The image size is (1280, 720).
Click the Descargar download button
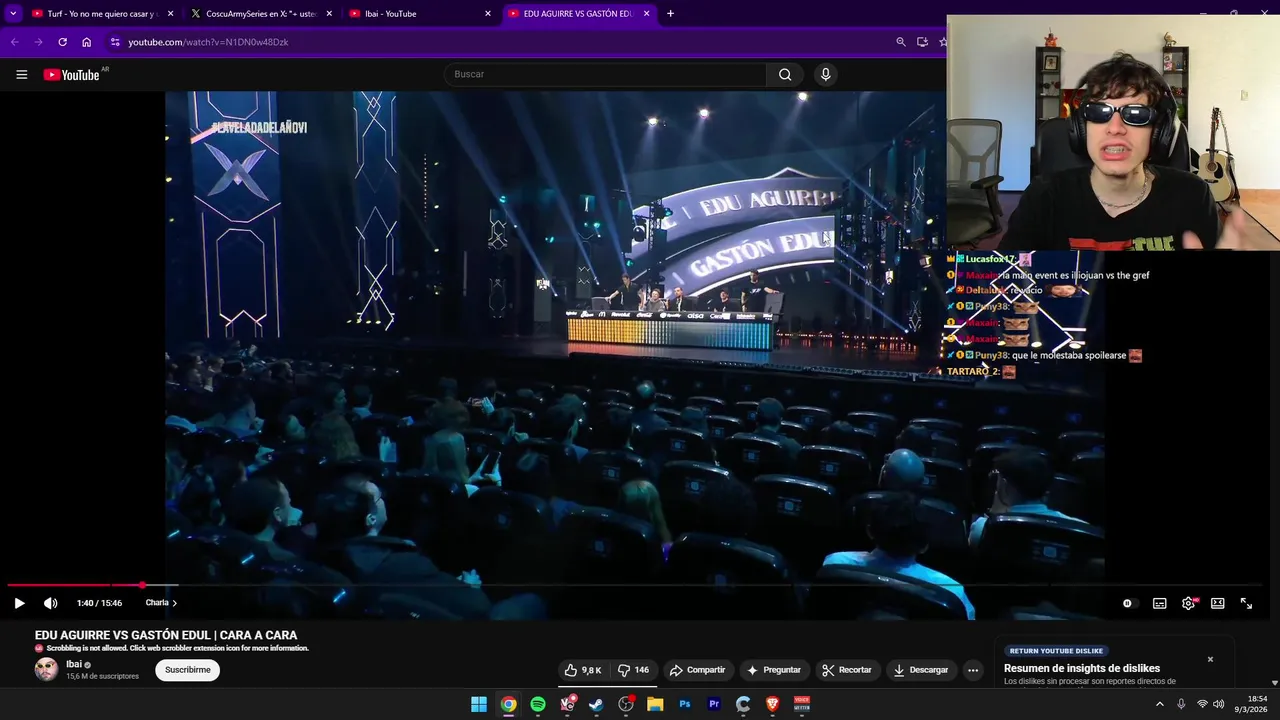point(920,670)
